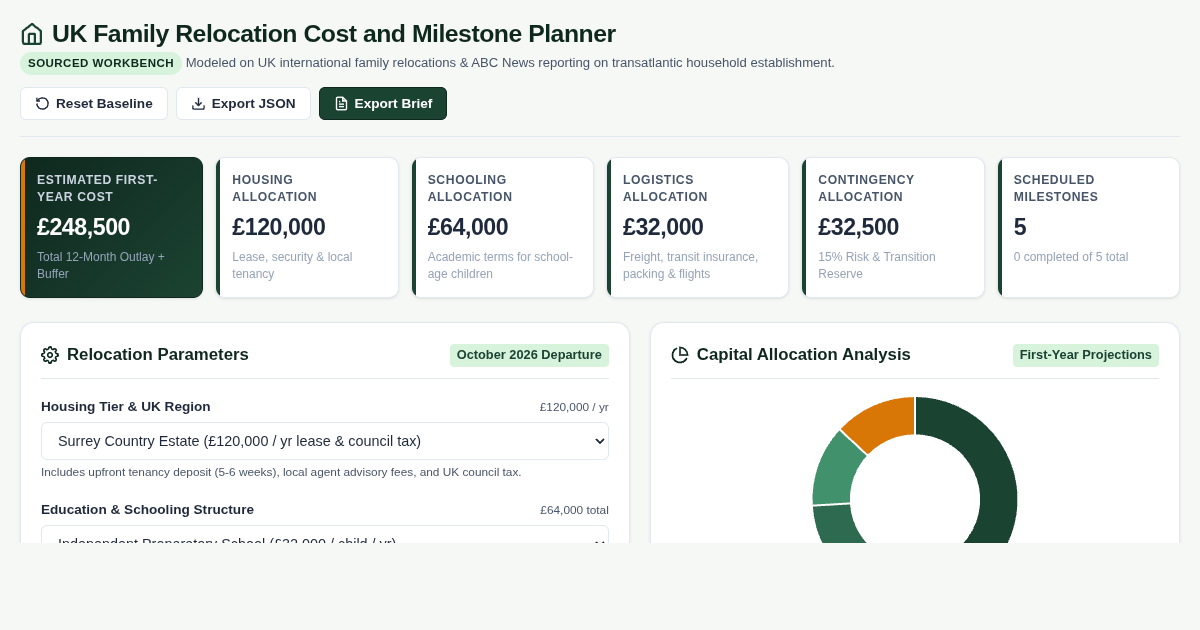Select the Scheduled Milestones card

1089,227
